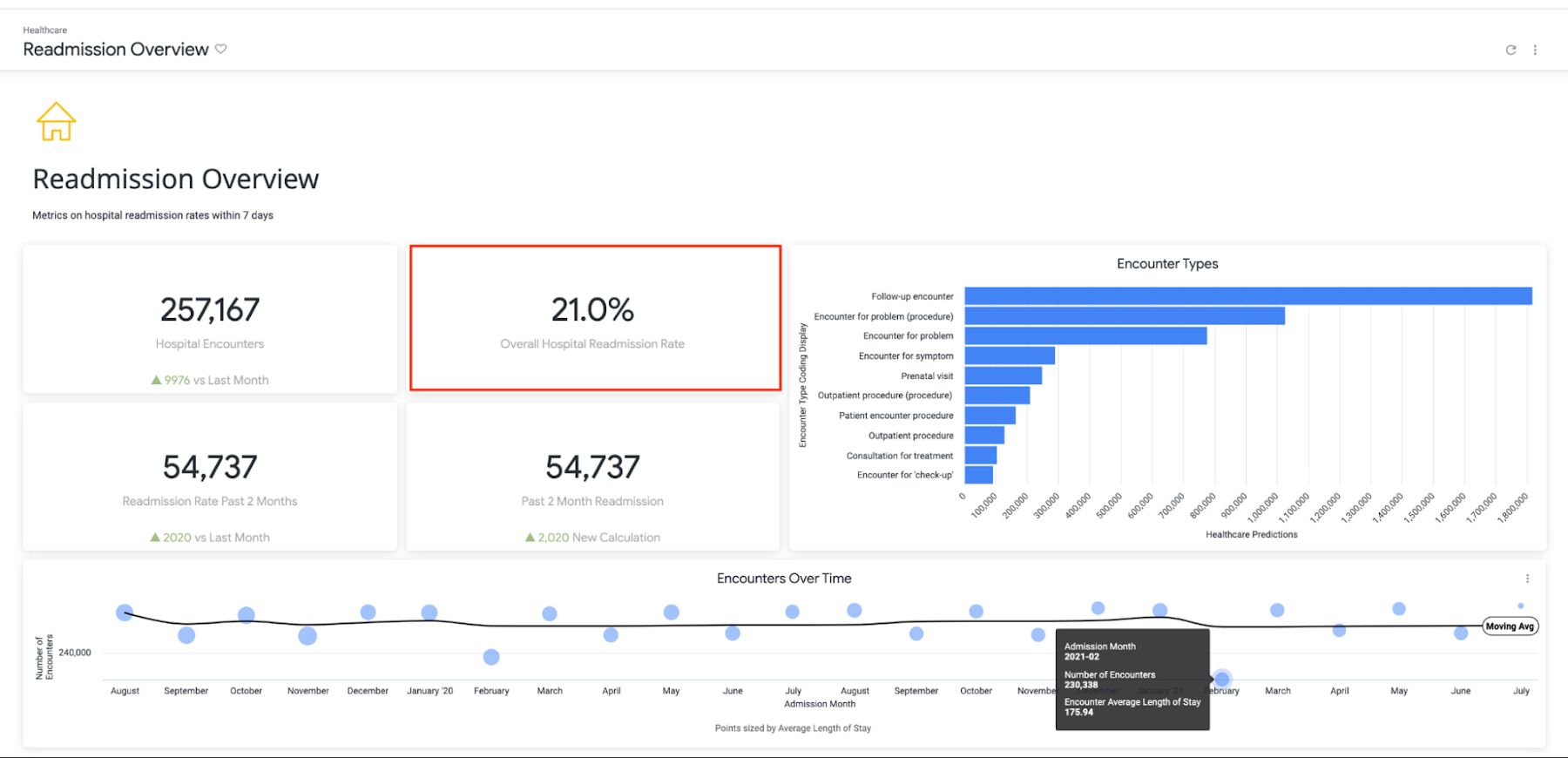The height and width of the screenshot is (758, 1568).
Task: Click the Admission Month axis label
Action: pos(820,704)
